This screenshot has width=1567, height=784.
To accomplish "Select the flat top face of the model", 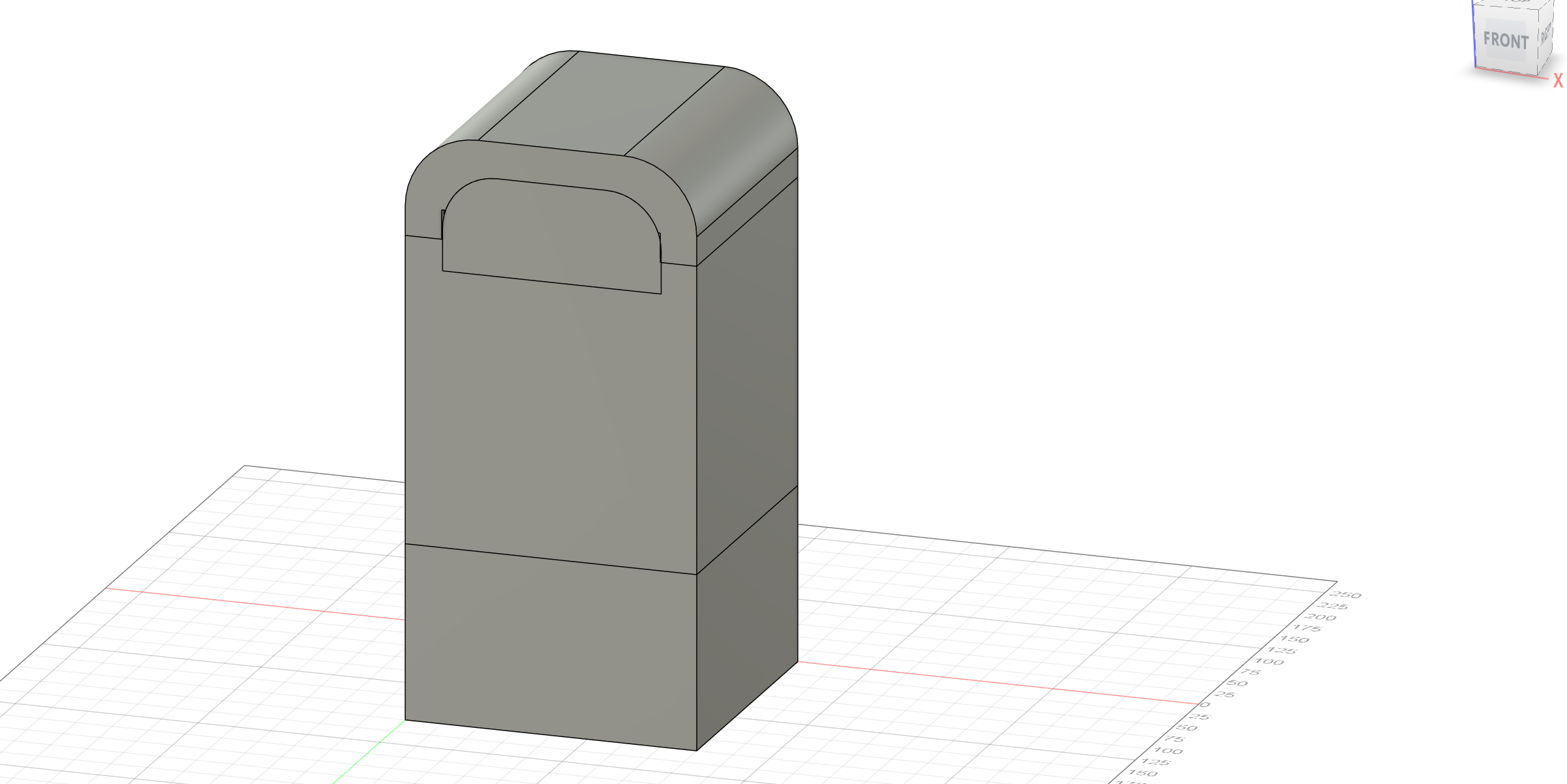I will [x=600, y=104].
